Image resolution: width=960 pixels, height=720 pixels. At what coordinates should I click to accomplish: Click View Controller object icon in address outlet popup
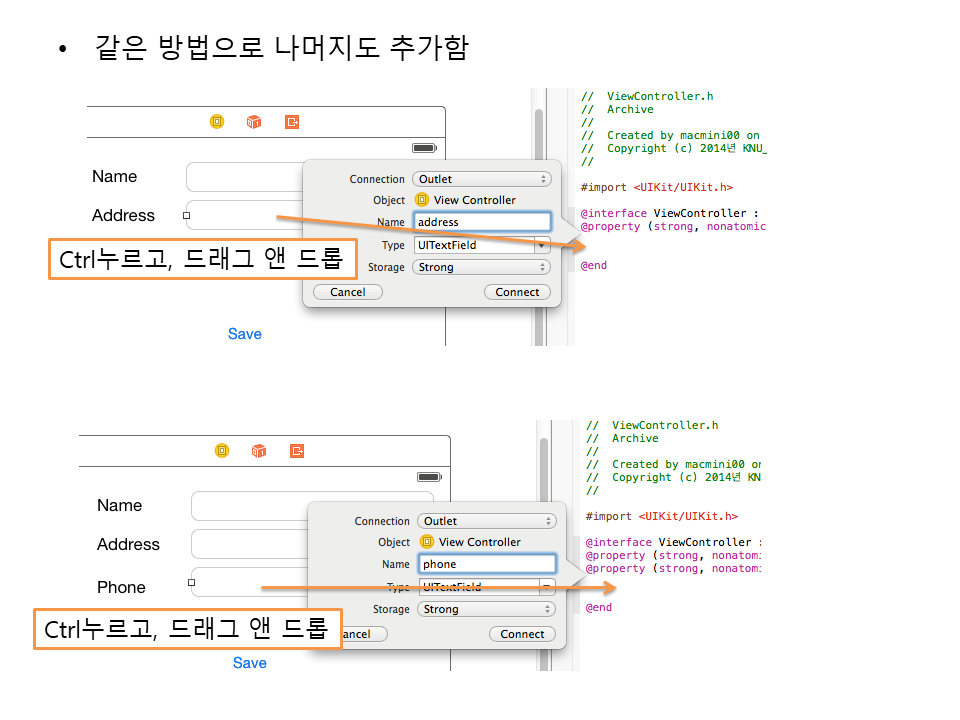pyautogui.click(x=422, y=200)
